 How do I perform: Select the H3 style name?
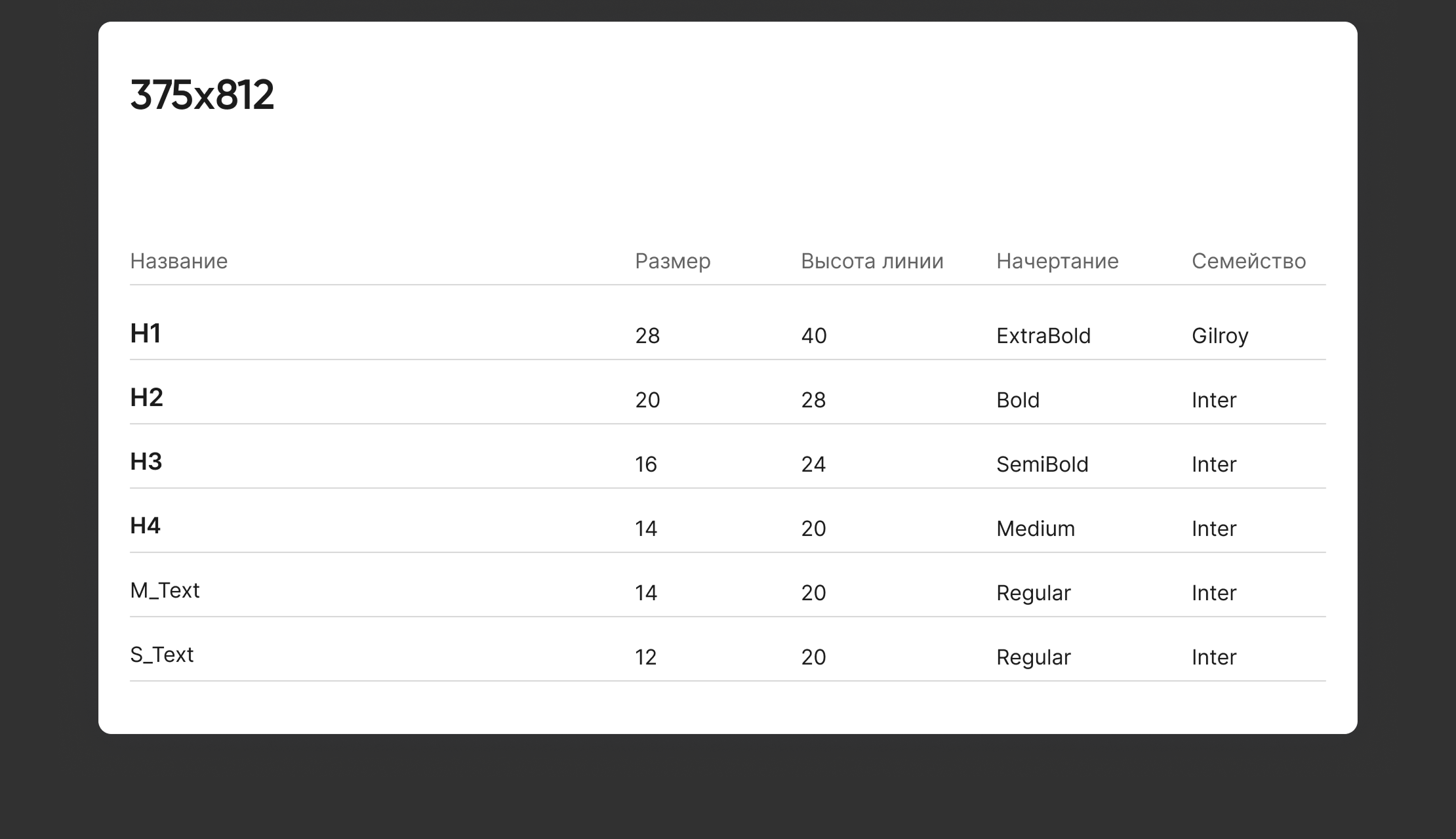coord(146,462)
